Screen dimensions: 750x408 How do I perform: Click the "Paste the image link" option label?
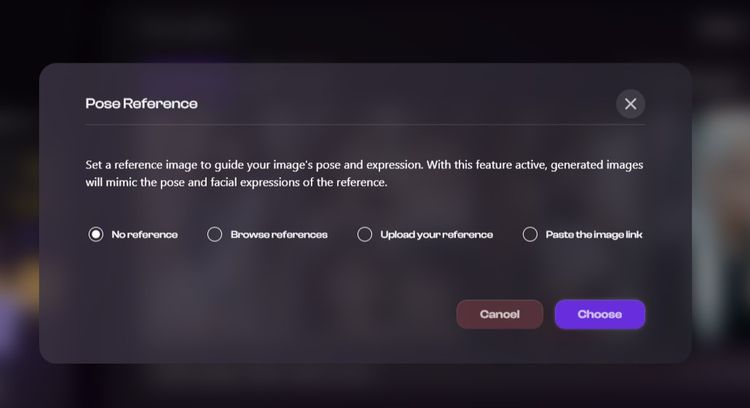coord(594,234)
